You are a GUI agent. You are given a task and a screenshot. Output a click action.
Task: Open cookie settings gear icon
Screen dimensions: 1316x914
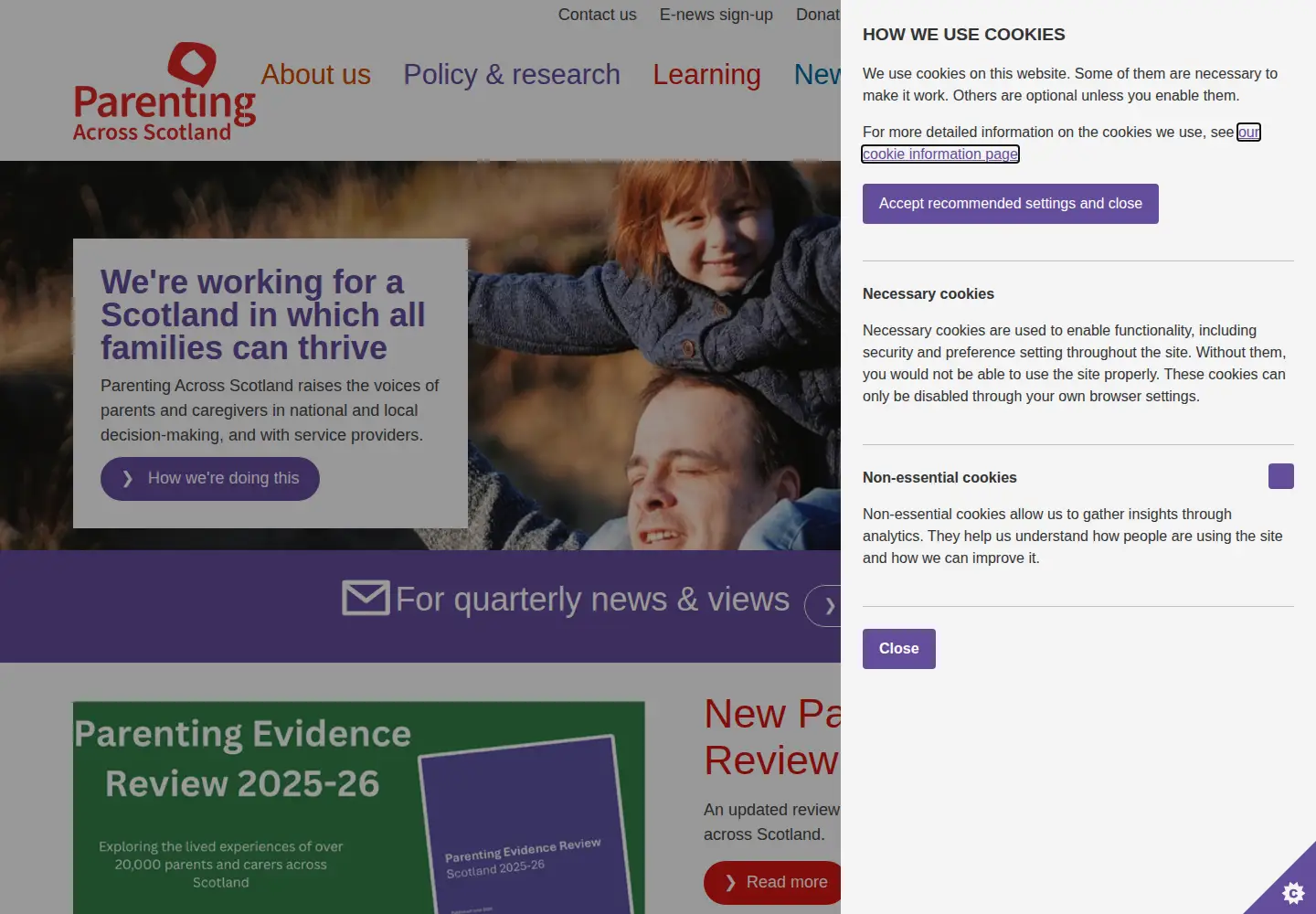coord(1292,891)
